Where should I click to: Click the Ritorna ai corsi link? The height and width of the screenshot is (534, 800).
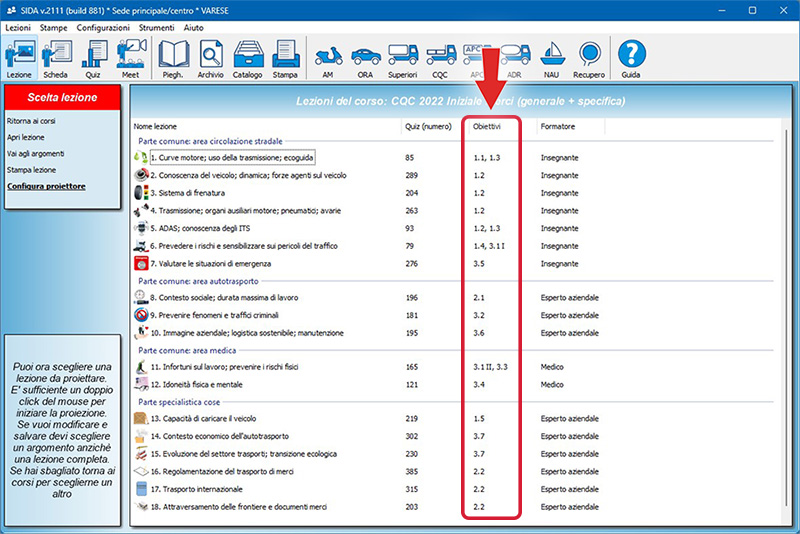tap(33, 121)
